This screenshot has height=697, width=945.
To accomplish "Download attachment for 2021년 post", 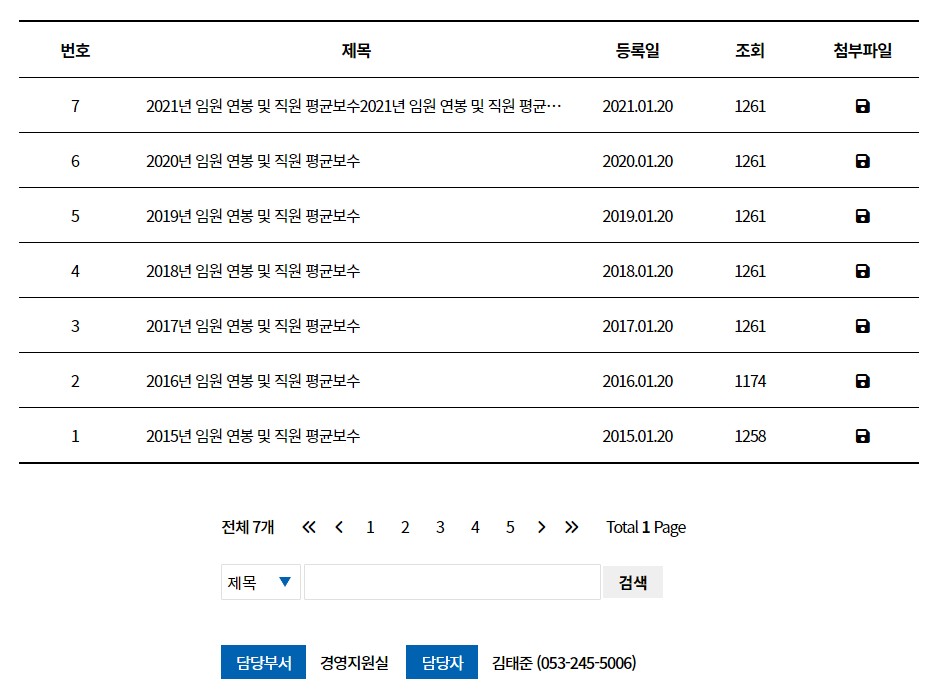I will (x=862, y=106).
